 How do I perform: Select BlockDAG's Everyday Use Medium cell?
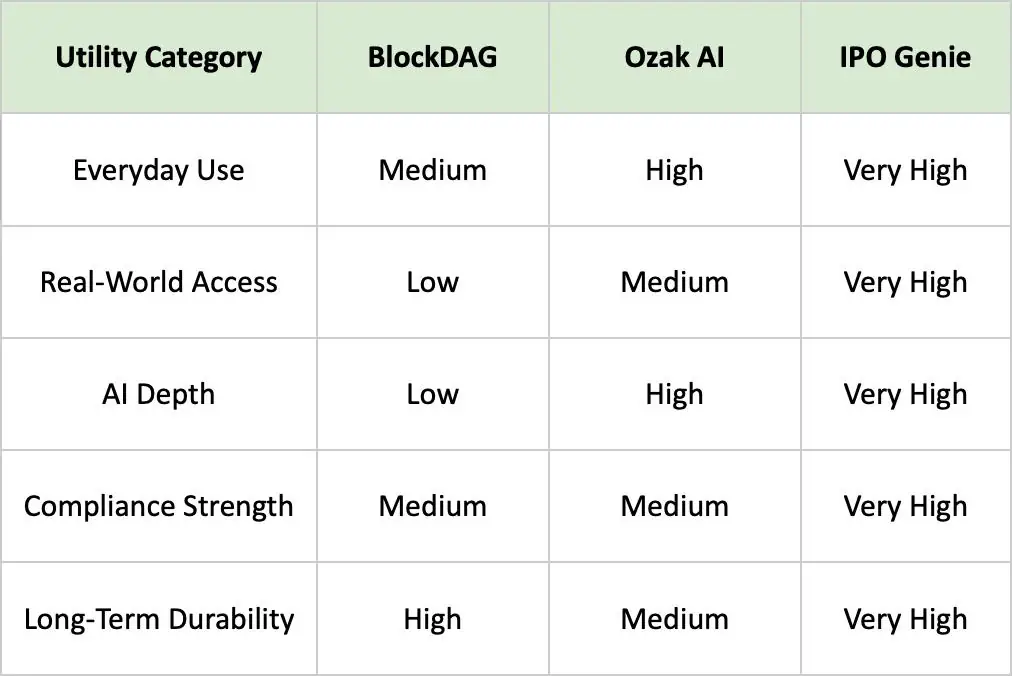[x=432, y=170]
